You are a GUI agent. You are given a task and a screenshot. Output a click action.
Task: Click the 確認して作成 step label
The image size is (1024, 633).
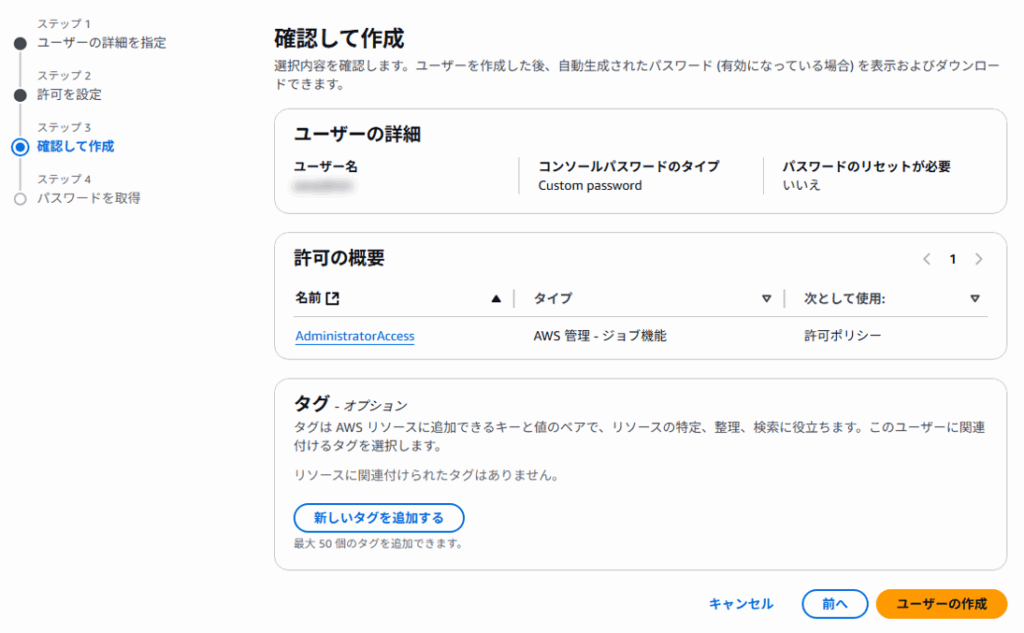(x=76, y=147)
